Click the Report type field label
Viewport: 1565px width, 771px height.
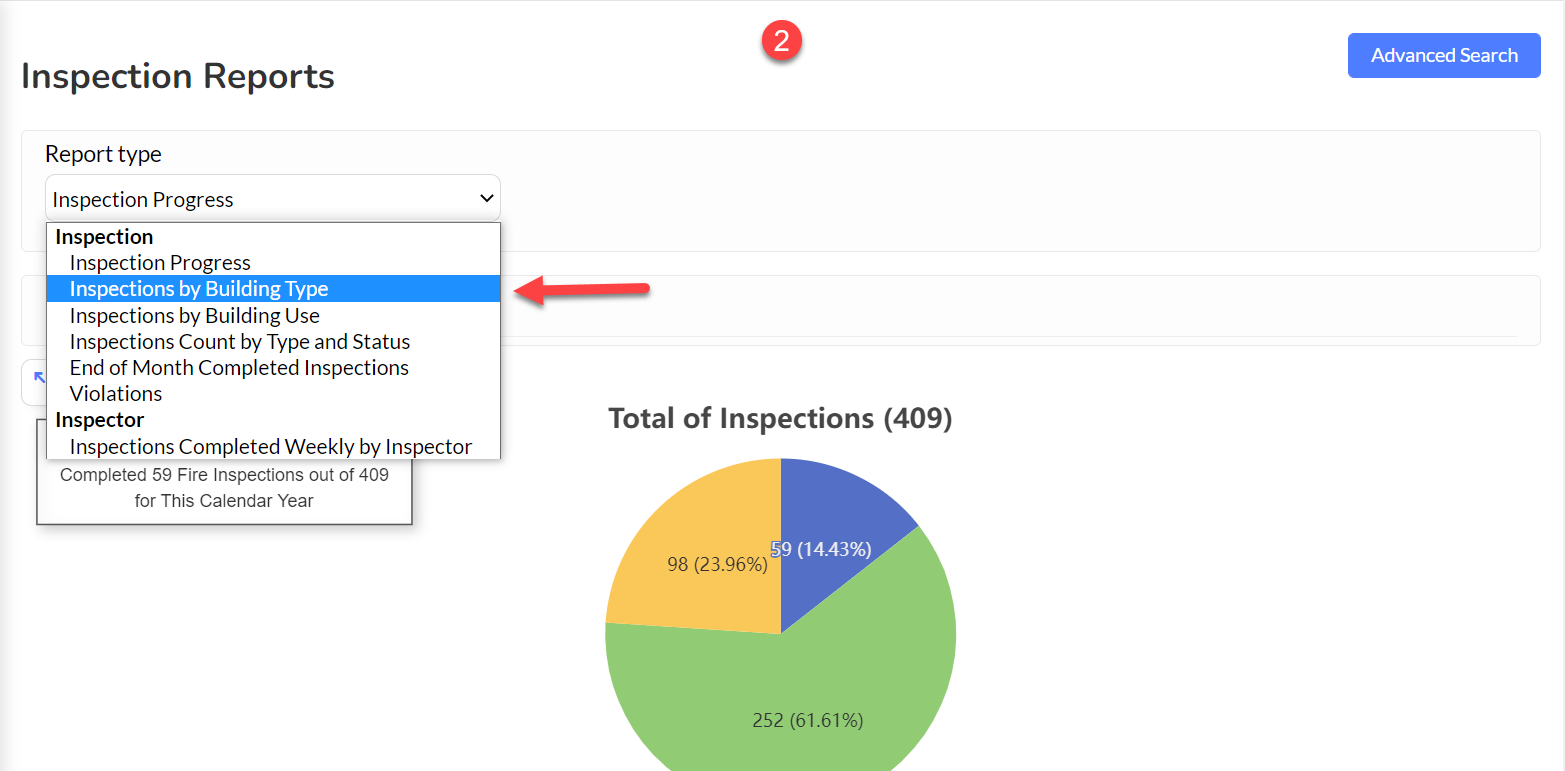tap(103, 154)
